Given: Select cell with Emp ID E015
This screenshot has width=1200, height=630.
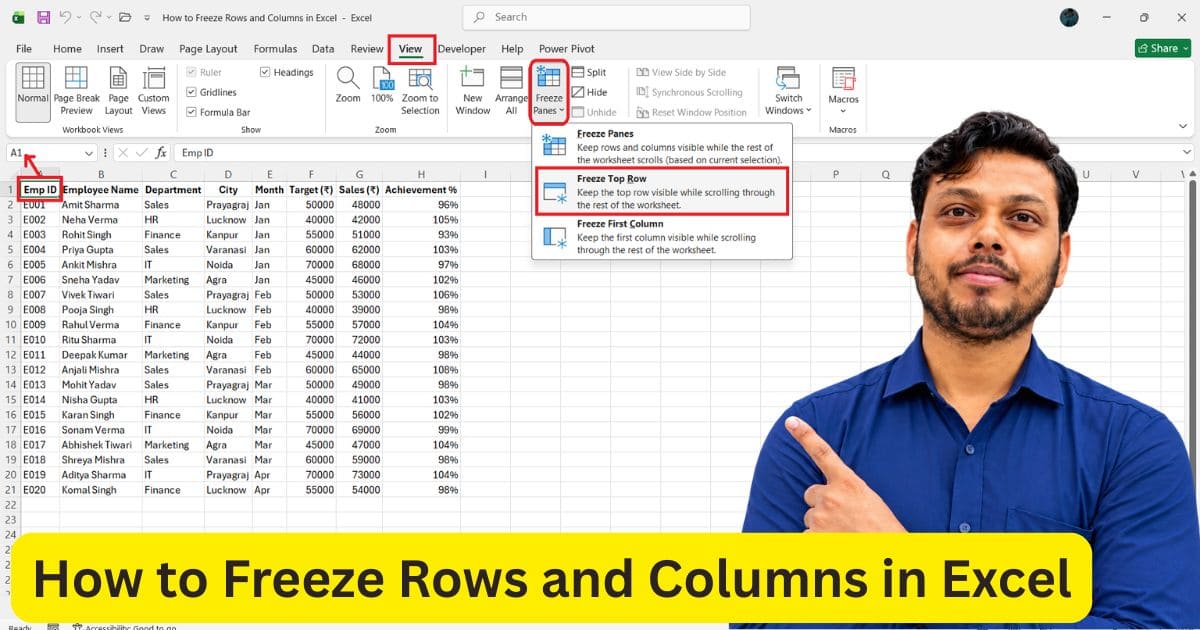Looking at the screenshot, I should (x=40, y=415).
